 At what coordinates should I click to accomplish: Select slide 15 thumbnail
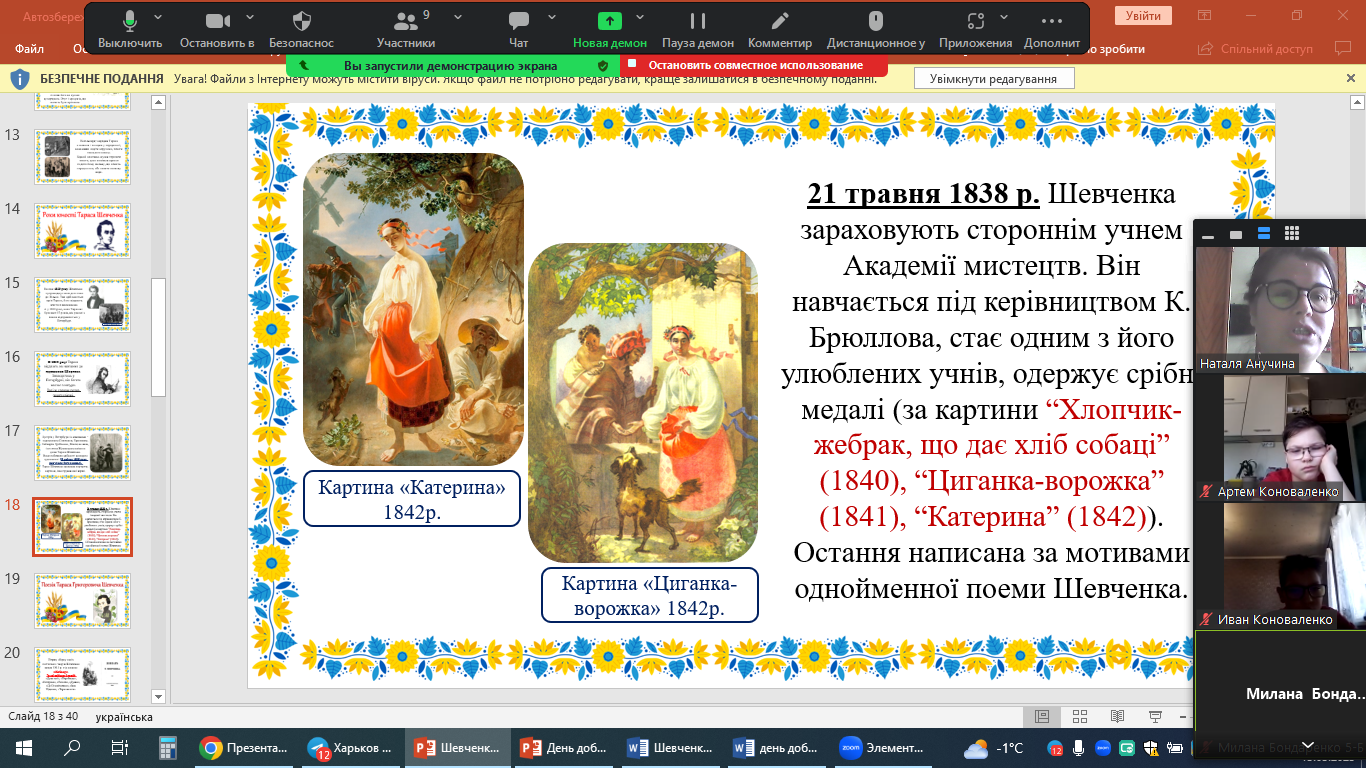(83, 305)
